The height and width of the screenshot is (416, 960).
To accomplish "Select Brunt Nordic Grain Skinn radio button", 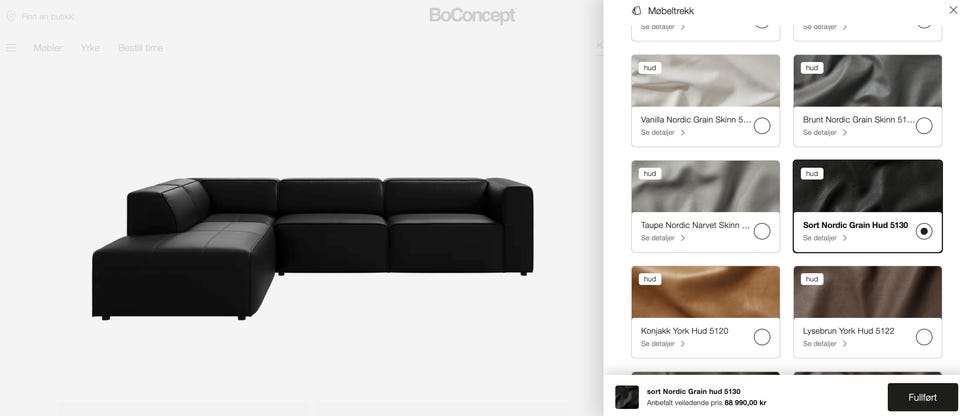I will pos(924,126).
